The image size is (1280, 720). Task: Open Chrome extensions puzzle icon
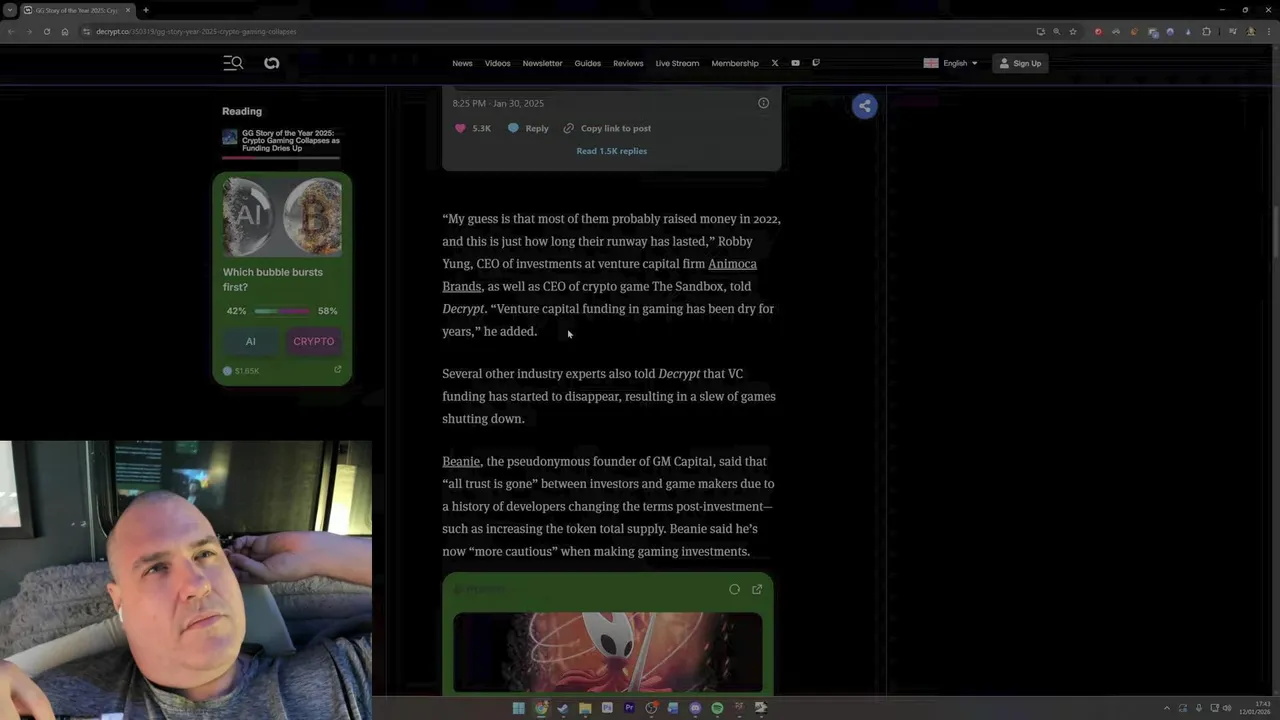(1206, 31)
